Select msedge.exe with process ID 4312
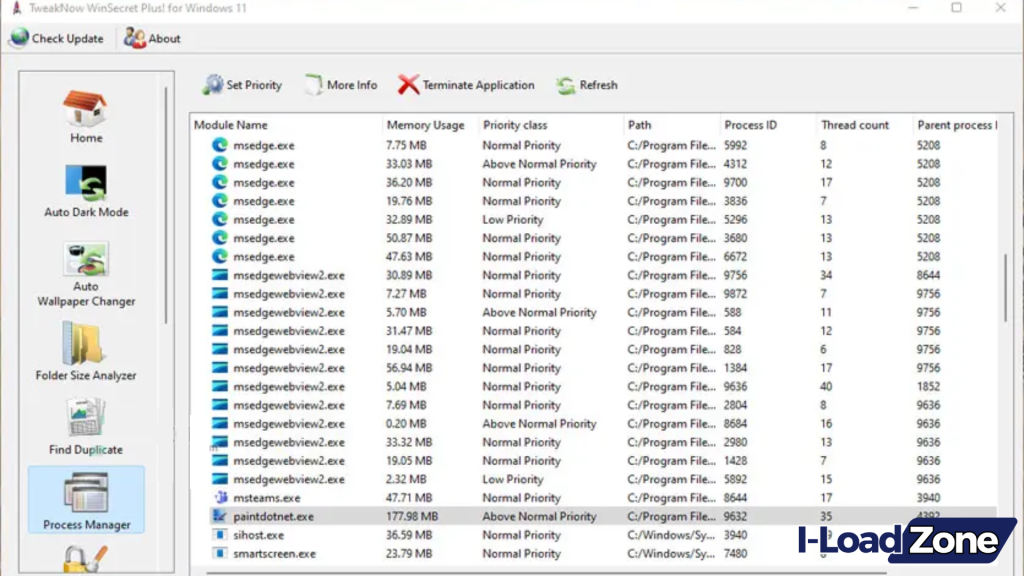1024x576 pixels. coord(603,164)
